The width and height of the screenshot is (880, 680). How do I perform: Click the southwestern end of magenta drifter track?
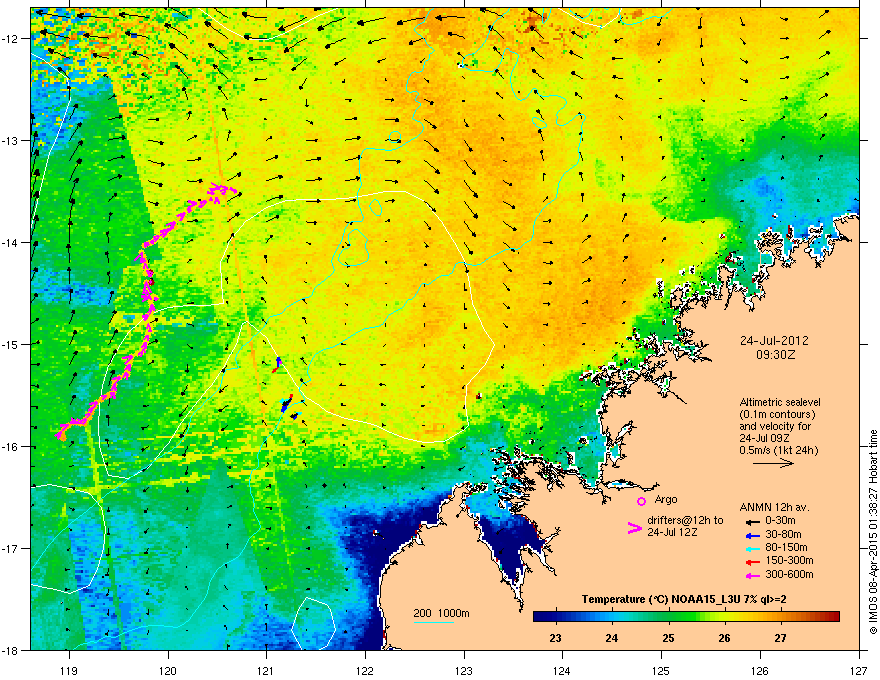pos(61,435)
